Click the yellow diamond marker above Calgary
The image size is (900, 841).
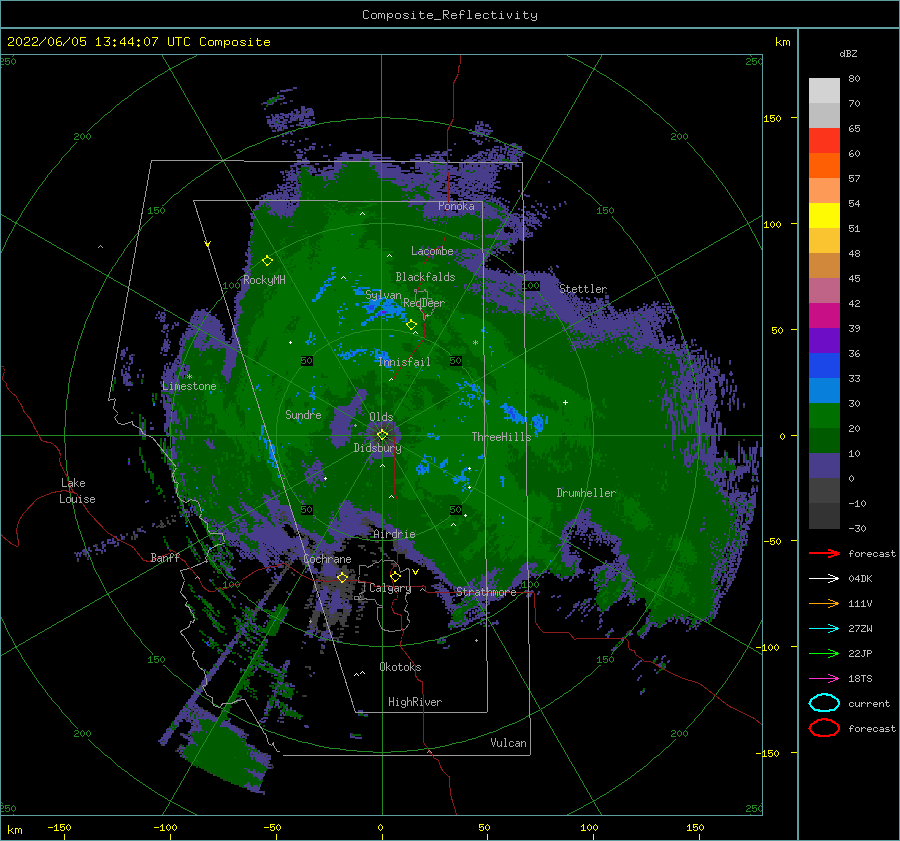point(395,576)
